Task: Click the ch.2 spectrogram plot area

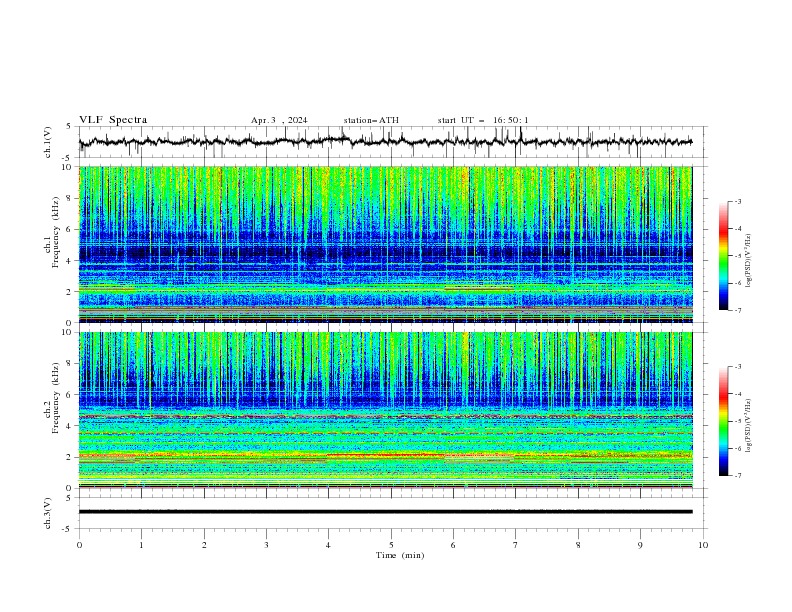Action: (386, 410)
